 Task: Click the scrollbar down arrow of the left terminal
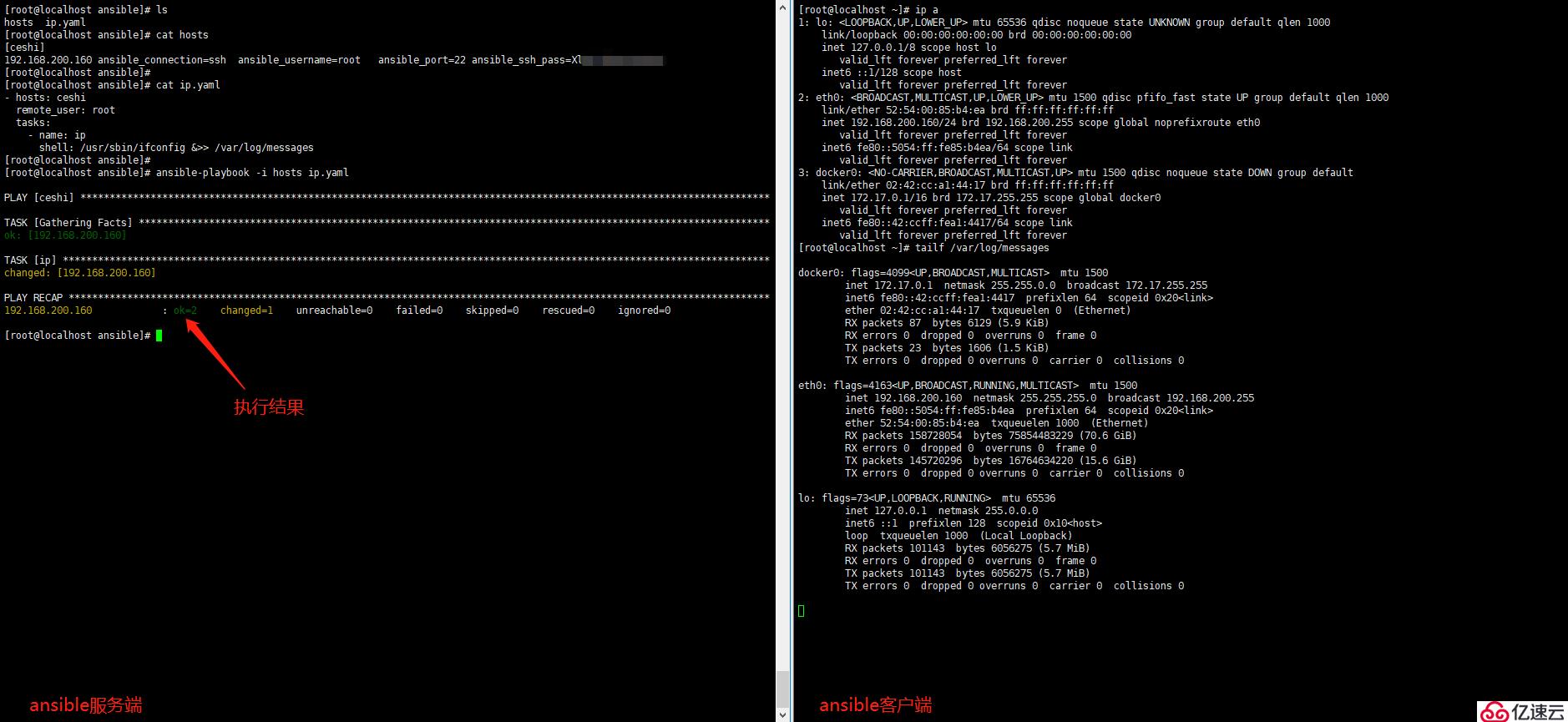(782, 715)
